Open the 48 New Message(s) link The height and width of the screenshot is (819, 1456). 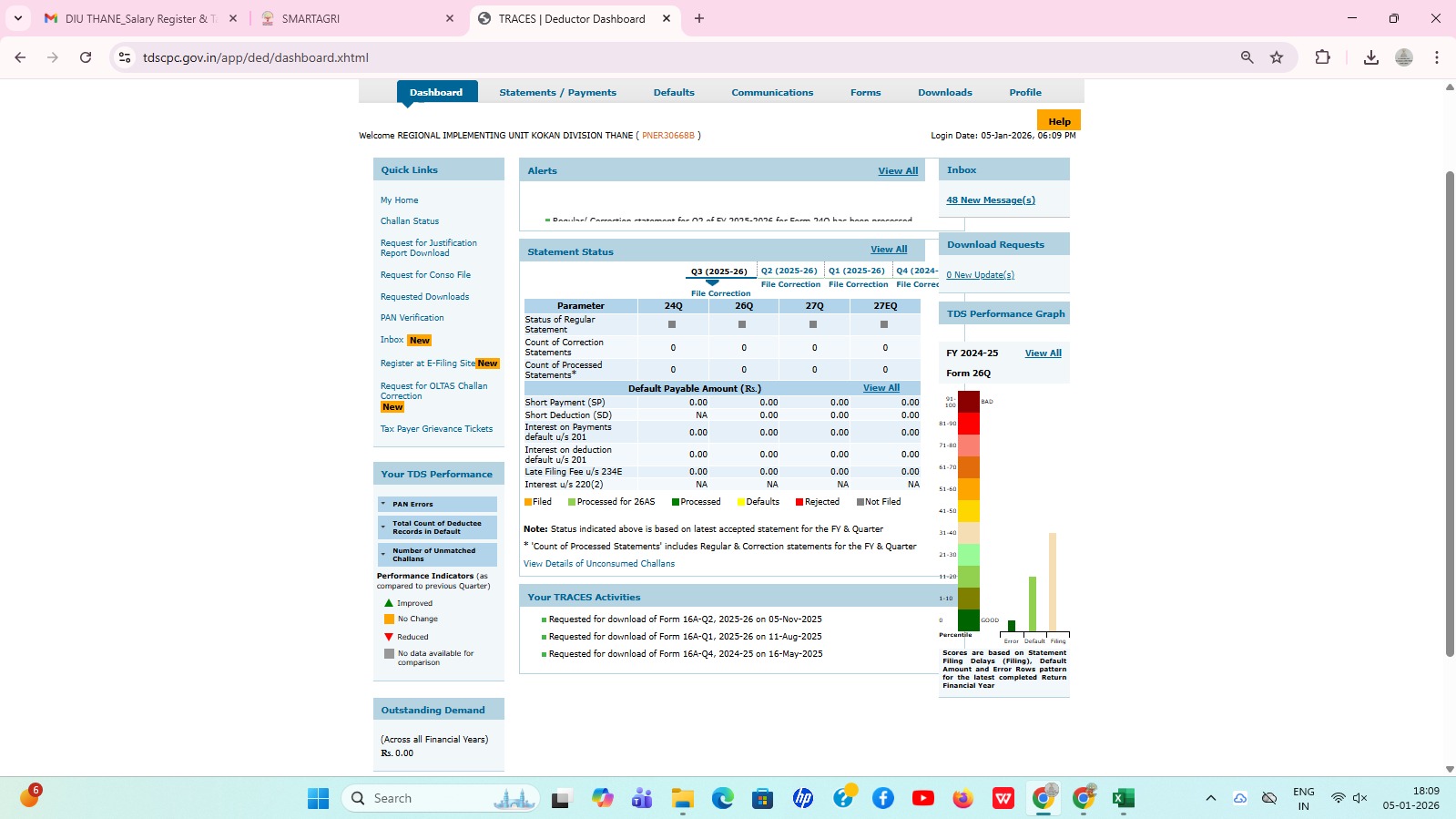pos(991,200)
